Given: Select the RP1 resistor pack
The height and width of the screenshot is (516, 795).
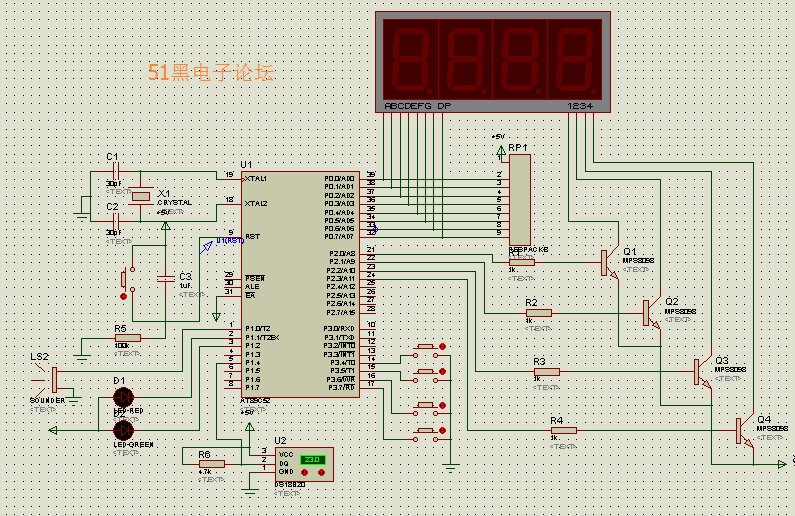Looking at the screenshot, I should click(520, 200).
